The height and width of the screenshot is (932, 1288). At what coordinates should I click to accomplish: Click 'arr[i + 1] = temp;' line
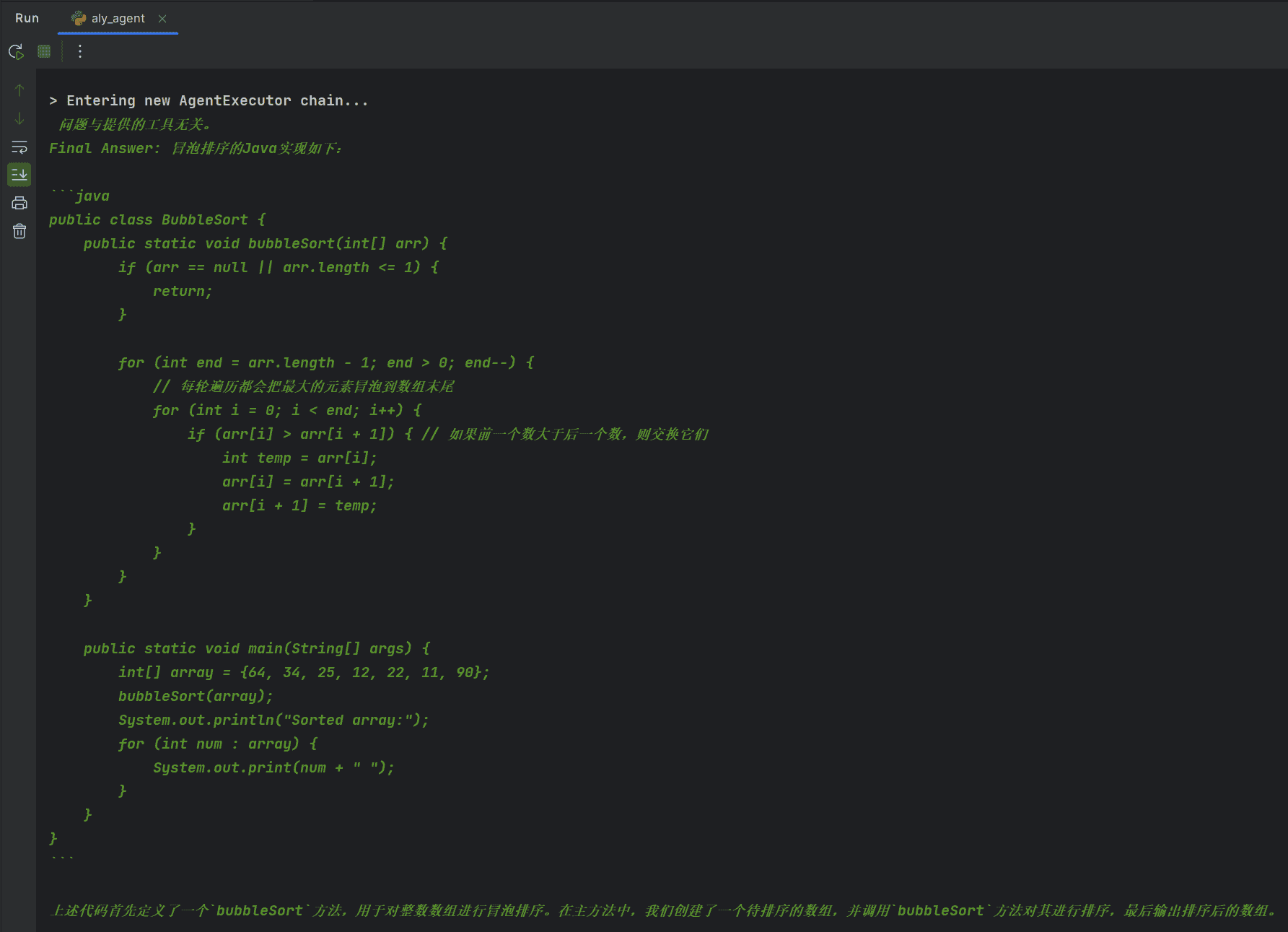tap(299, 505)
